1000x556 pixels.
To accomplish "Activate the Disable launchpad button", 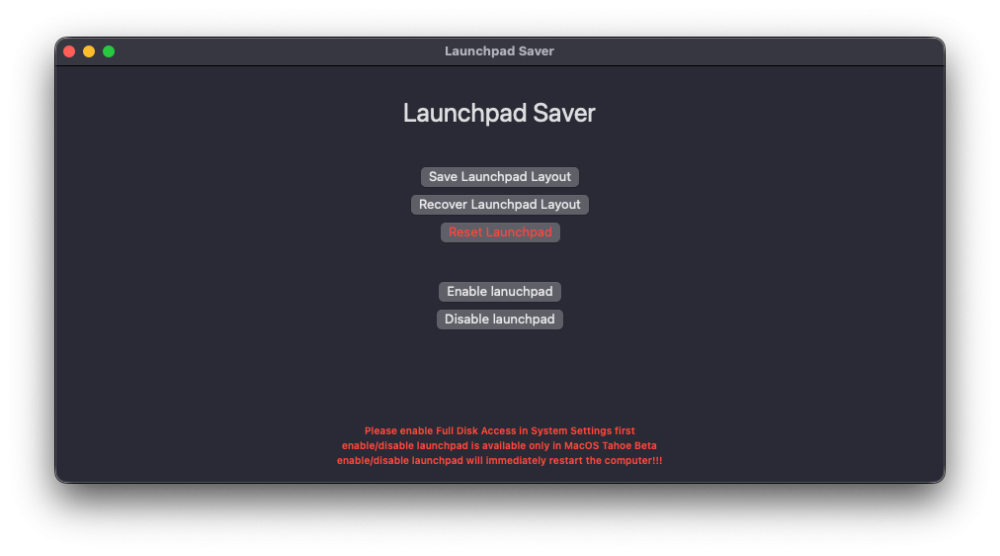I will [x=499, y=319].
